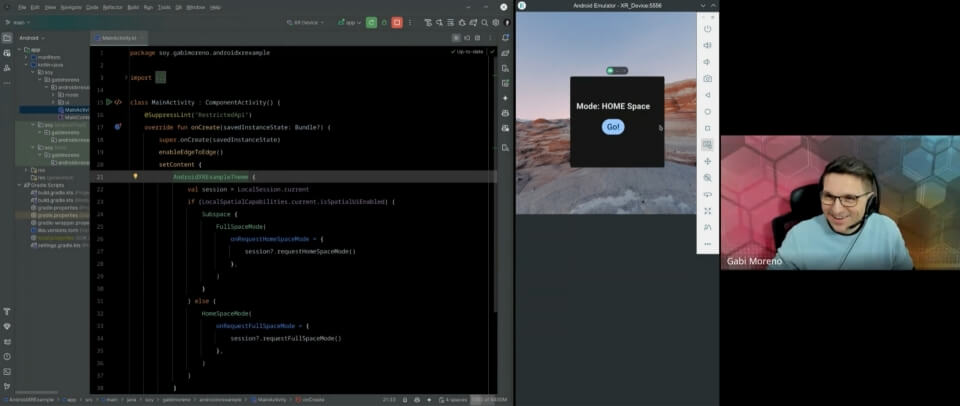
Task: Click the override gutter icon on line 17
Action: (118, 127)
